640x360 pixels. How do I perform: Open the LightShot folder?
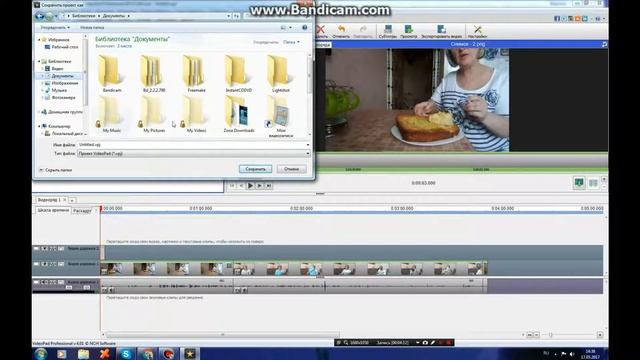(280, 73)
